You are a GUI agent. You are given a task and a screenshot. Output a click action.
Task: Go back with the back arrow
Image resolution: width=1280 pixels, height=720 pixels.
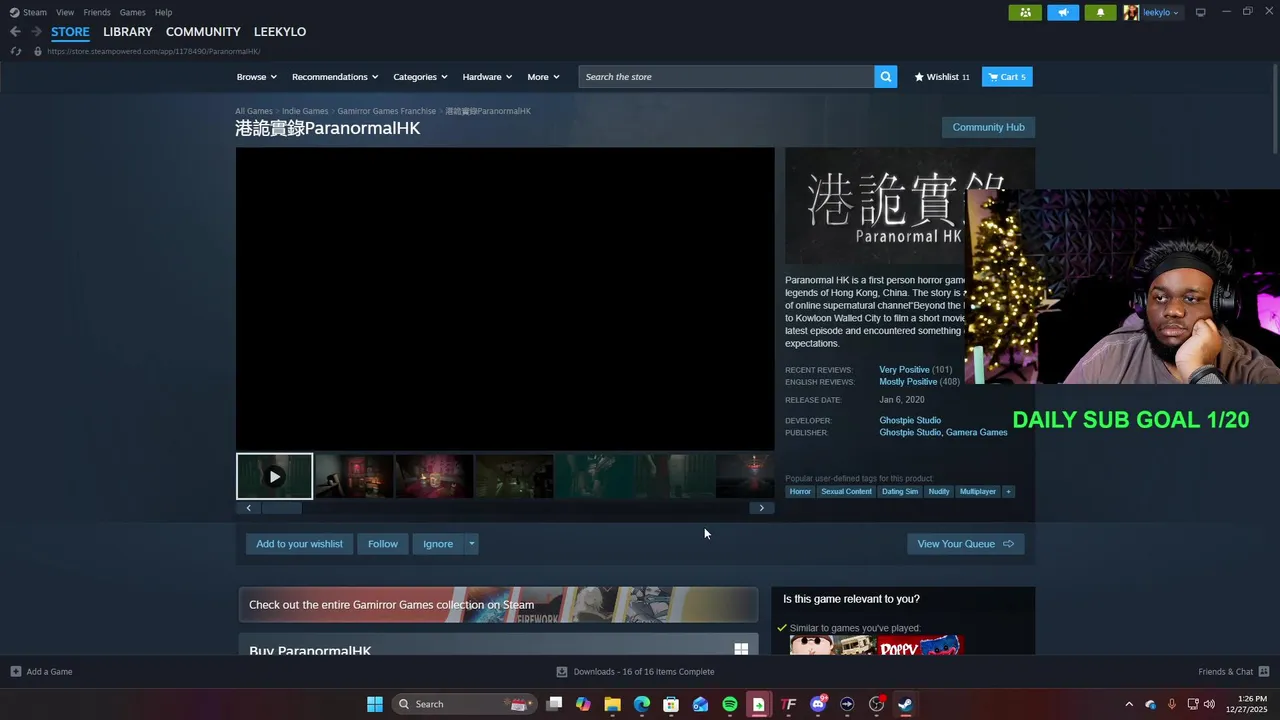click(15, 32)
